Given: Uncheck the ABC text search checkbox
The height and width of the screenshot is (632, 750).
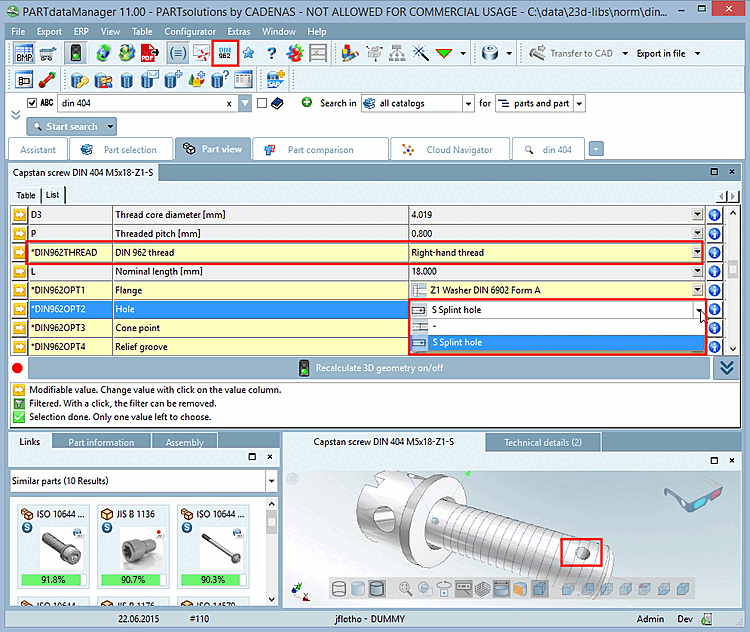Looking at the screenshot, I should (x=32, y=103).
